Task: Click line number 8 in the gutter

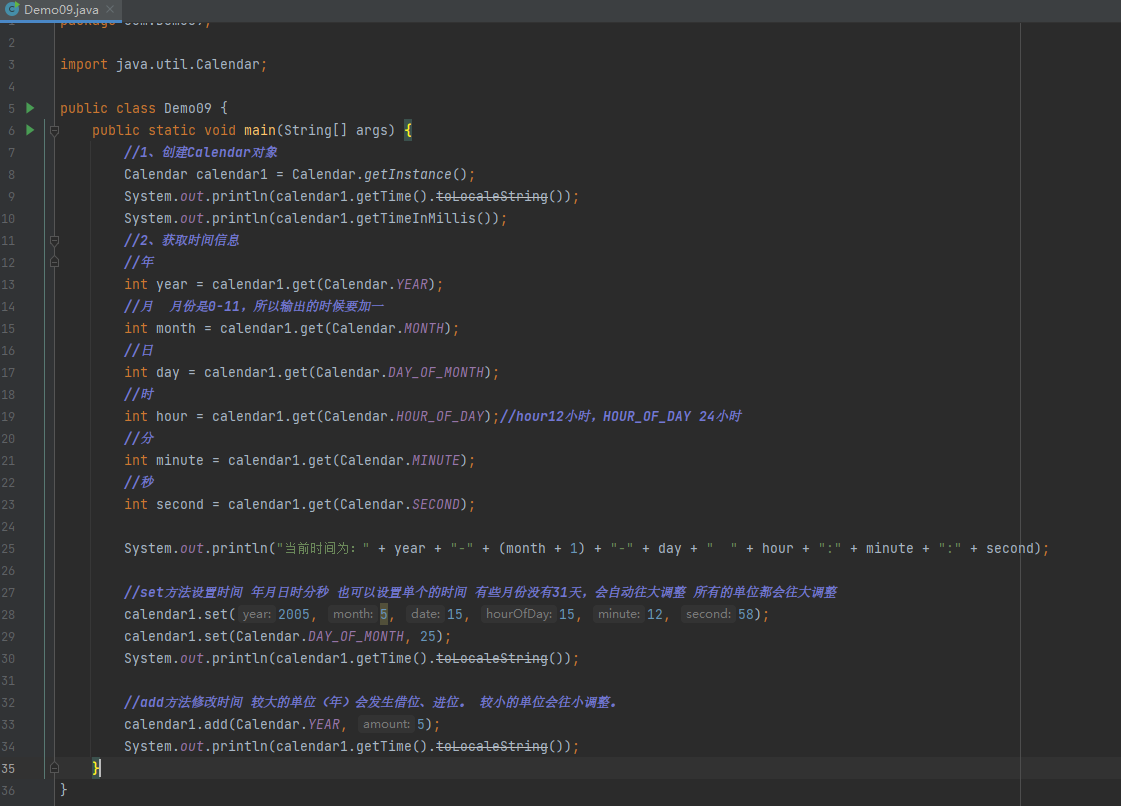Action: click(x=11, y=175)
